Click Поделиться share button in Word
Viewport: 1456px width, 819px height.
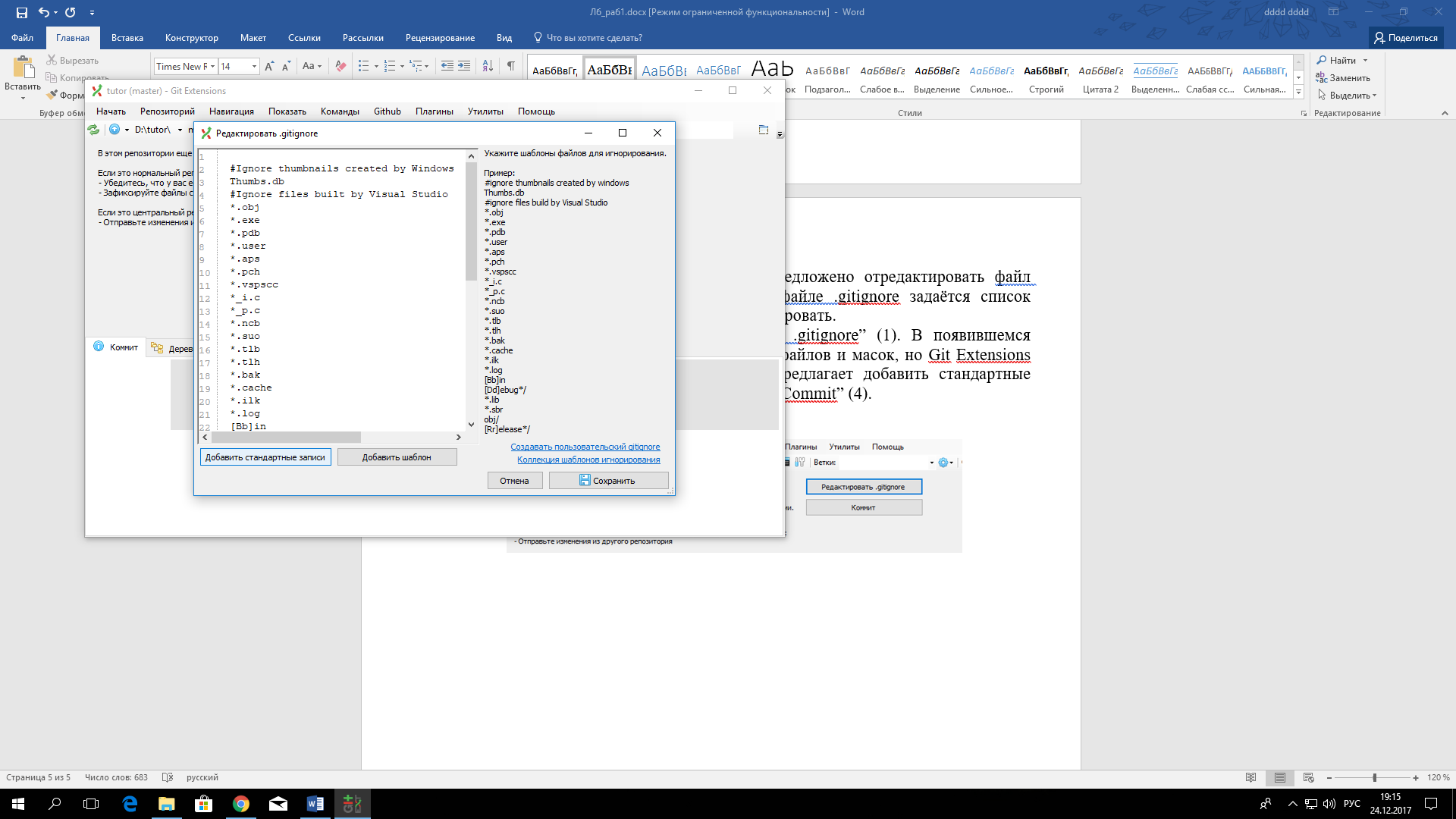[1406, 38]
